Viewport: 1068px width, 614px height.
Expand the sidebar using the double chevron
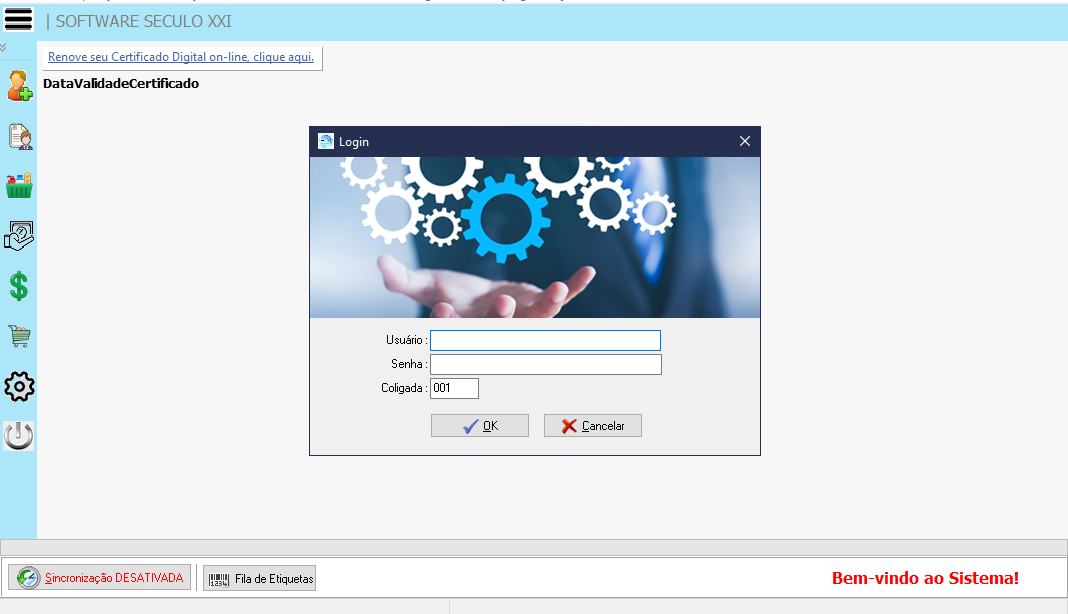[4, 48]
